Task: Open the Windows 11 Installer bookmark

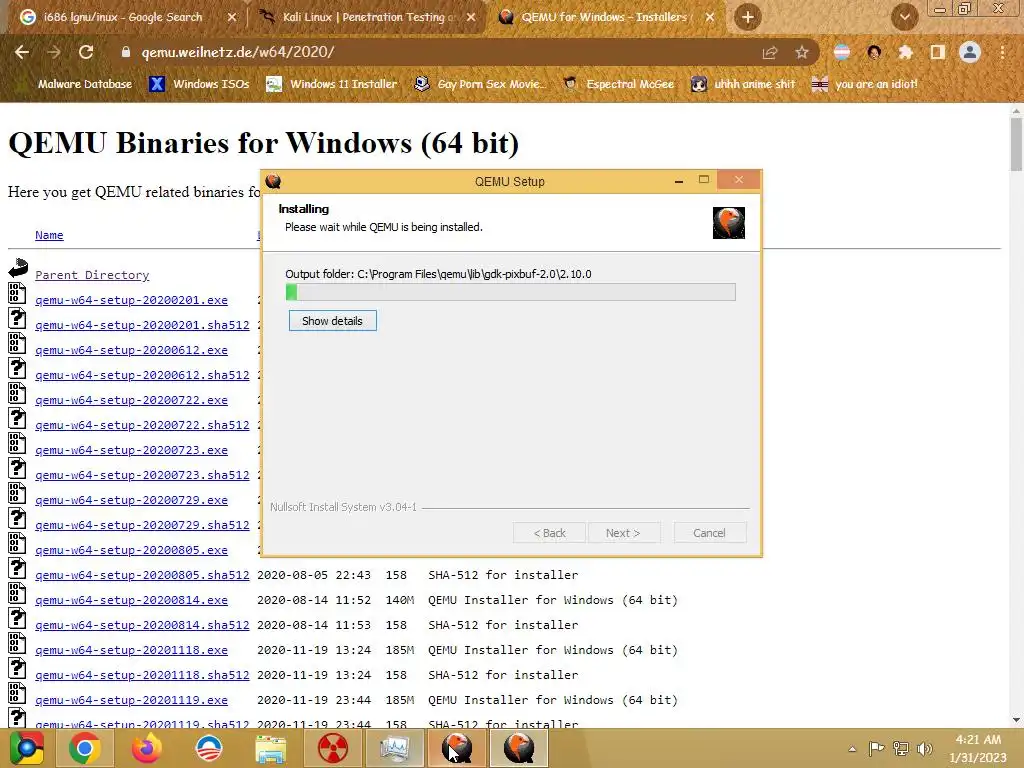Action: (x=332, y=84)
